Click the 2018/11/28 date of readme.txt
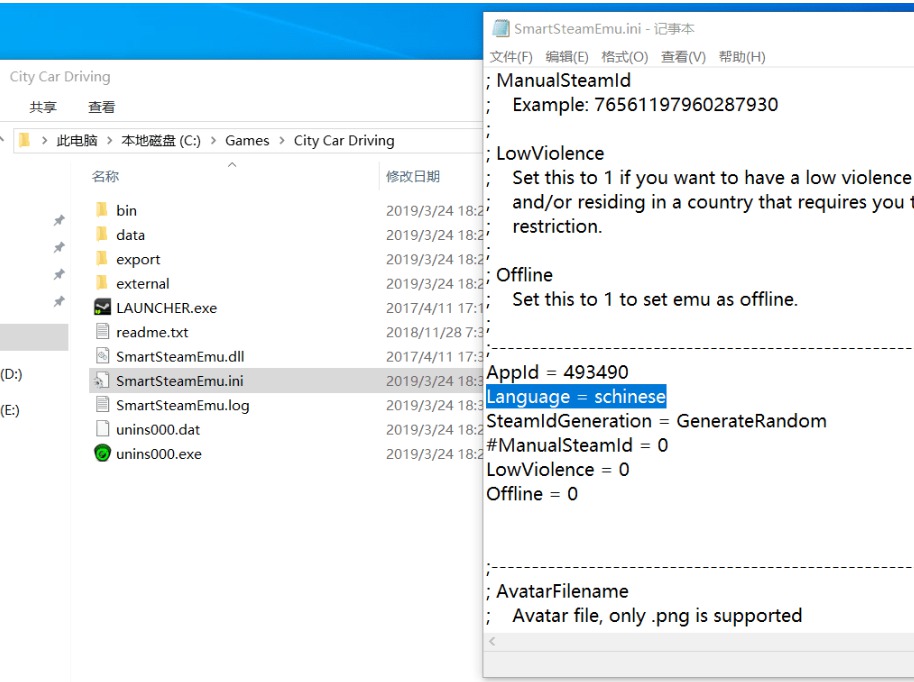 [x=434, y=332]
